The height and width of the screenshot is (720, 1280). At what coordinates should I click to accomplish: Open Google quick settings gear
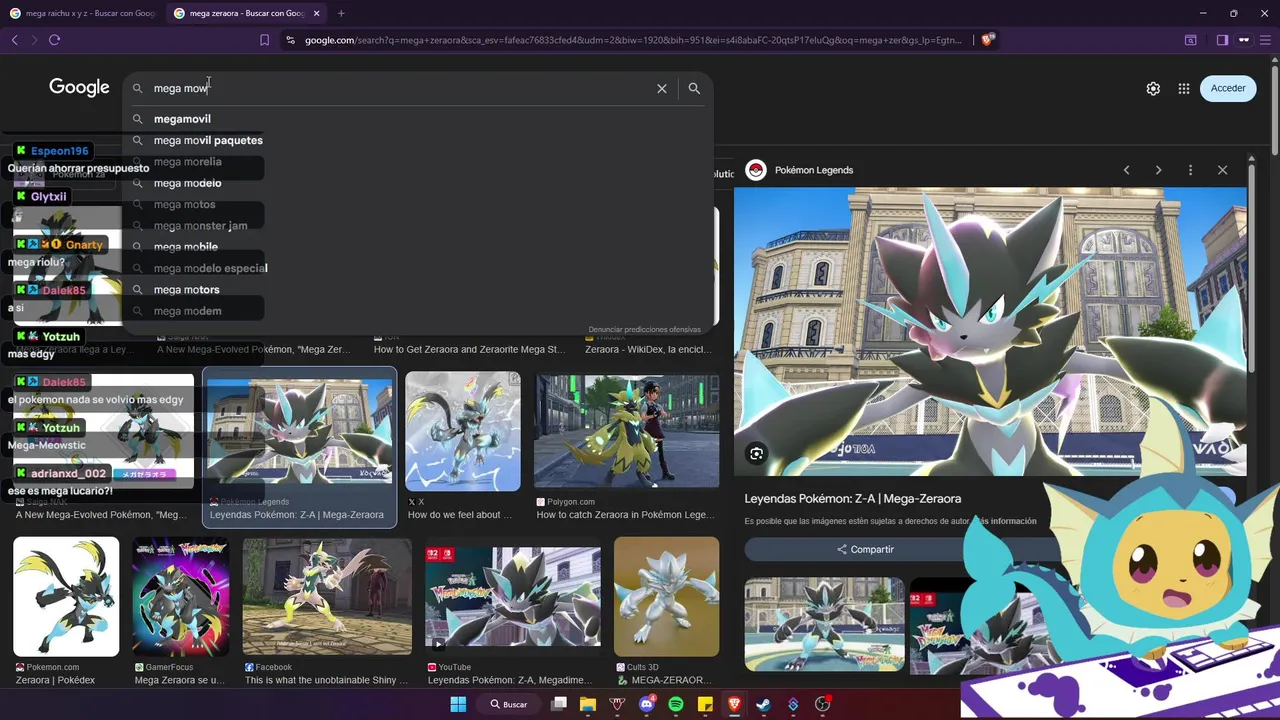pos(1153,88)
